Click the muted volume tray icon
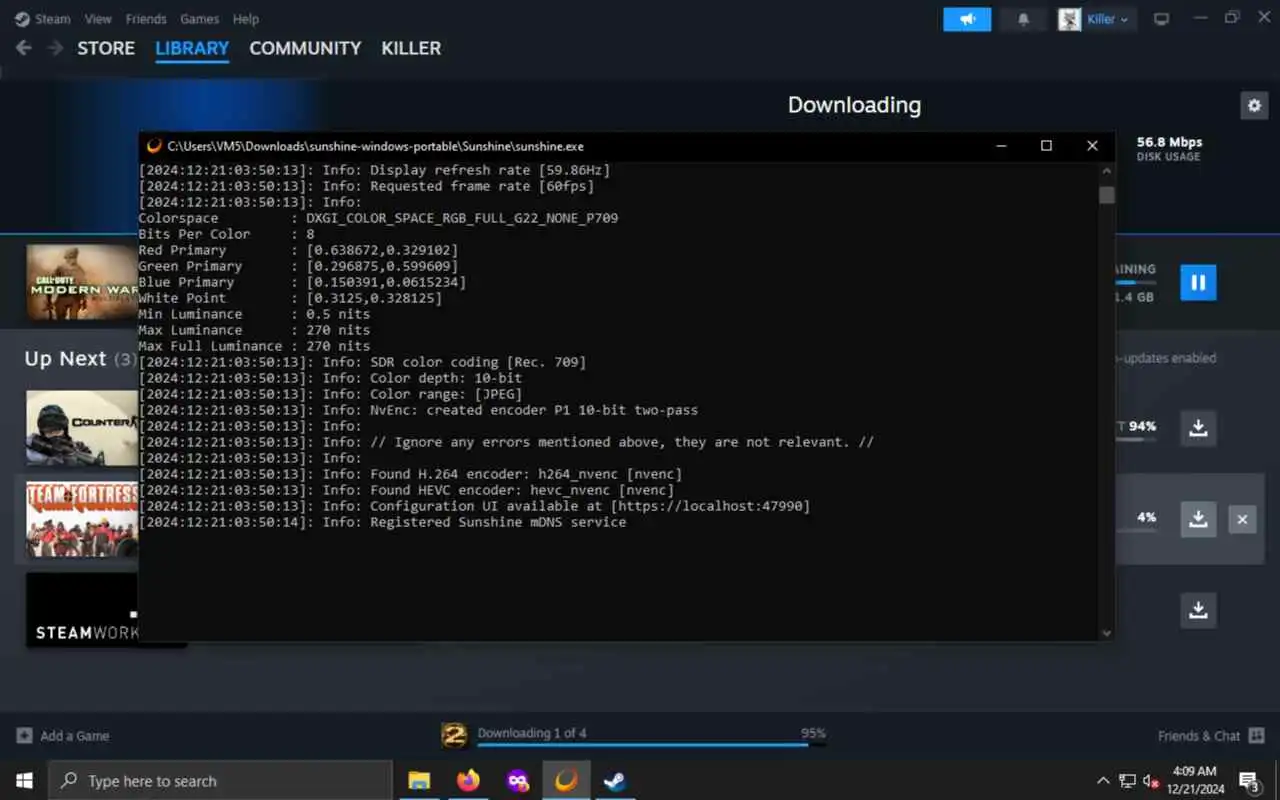The width and height of the screenshot is (1280, 800). (x=1151, y=780)
